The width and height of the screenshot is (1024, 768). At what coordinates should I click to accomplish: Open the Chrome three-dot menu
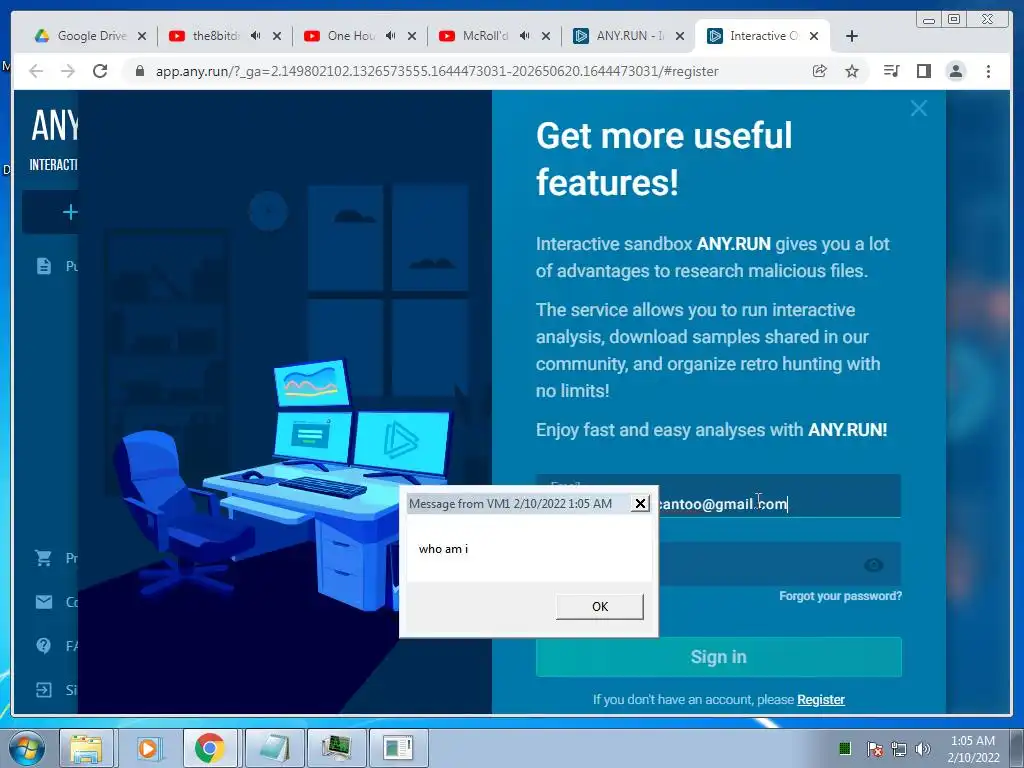988,71
